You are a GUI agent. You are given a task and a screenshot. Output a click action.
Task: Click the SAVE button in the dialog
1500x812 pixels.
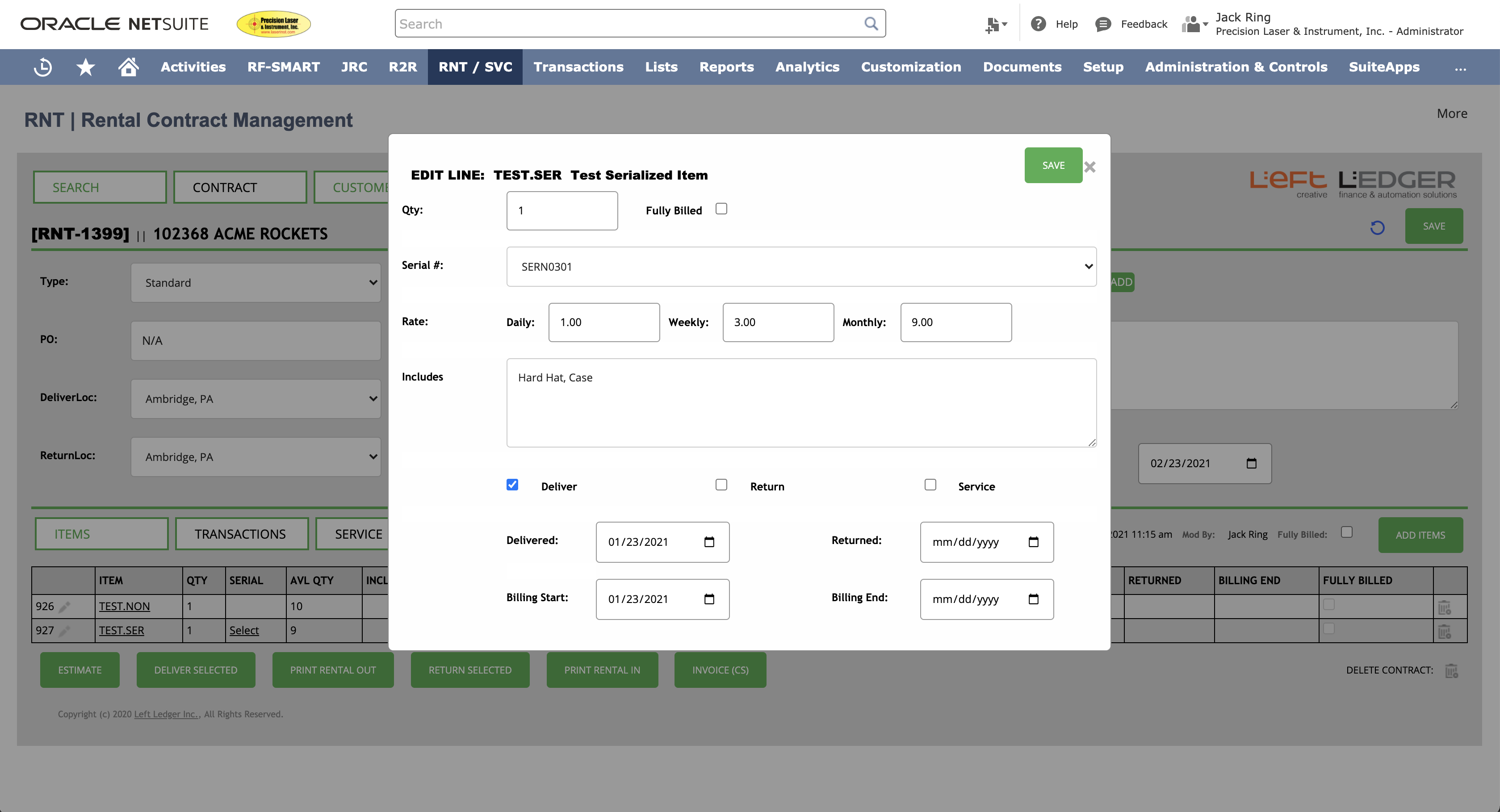[x=1053, y=165]
